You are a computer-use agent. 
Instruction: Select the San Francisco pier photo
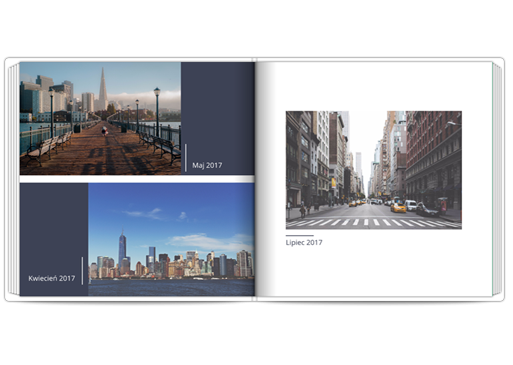pos(100,118)
